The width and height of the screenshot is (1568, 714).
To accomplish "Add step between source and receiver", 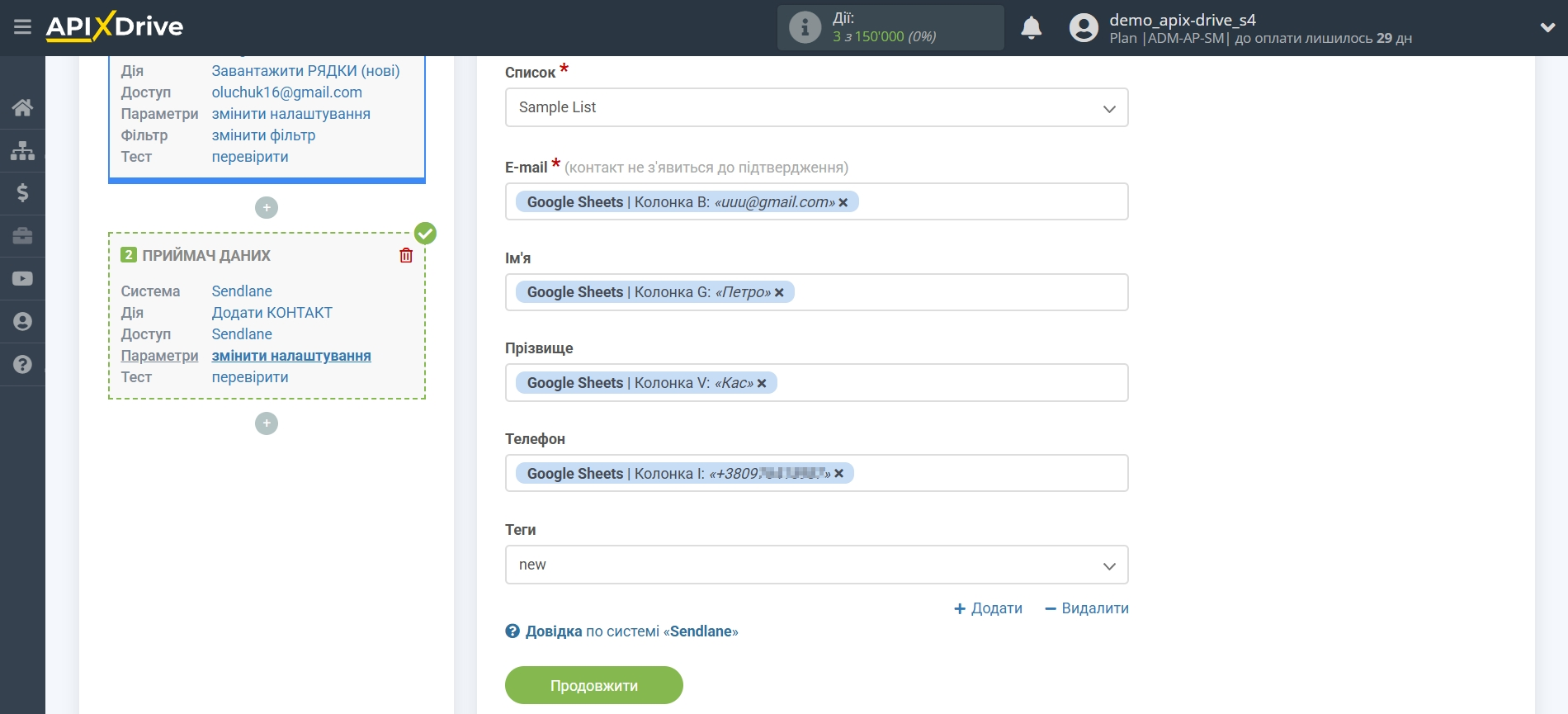I will tap(267, 207).
